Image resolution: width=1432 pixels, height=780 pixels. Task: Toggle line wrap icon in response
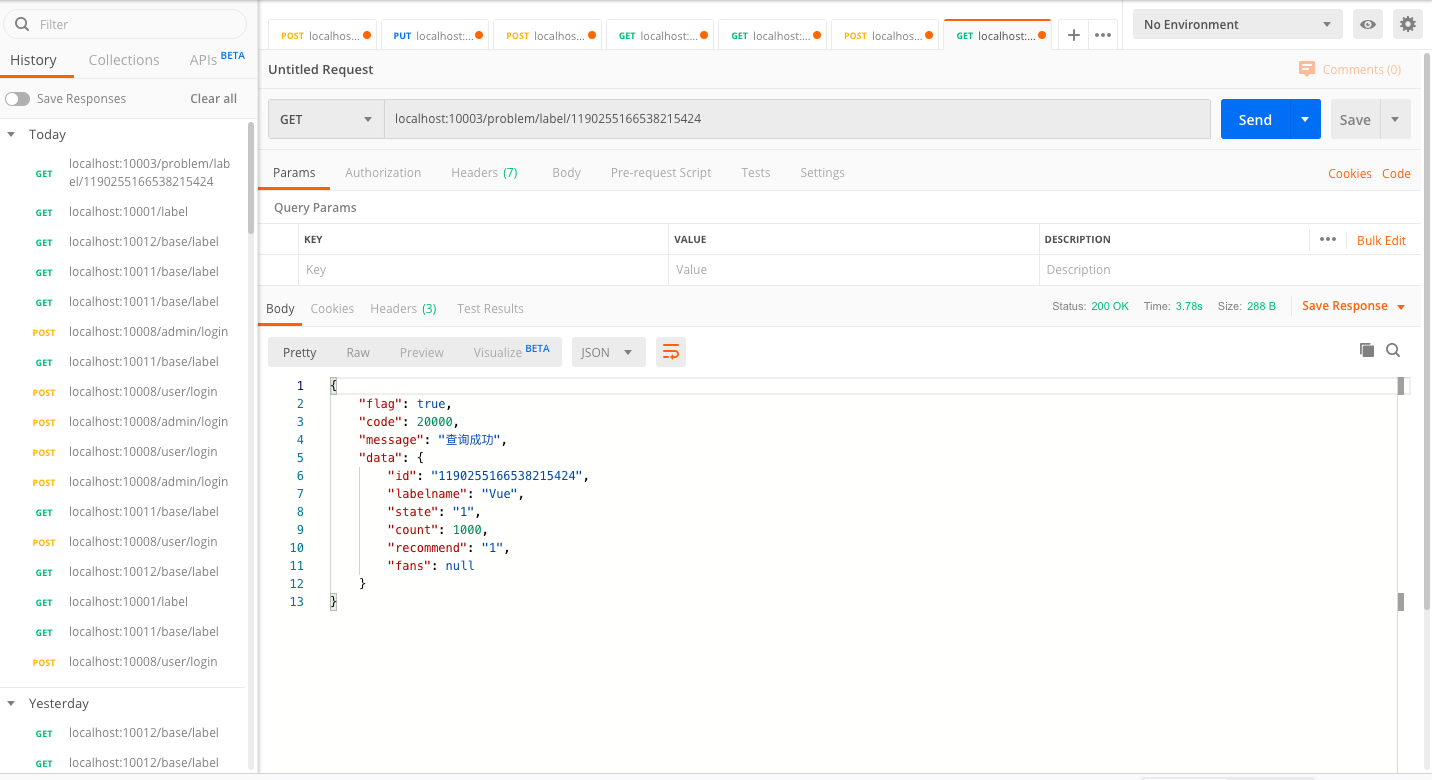click(671, 352)
